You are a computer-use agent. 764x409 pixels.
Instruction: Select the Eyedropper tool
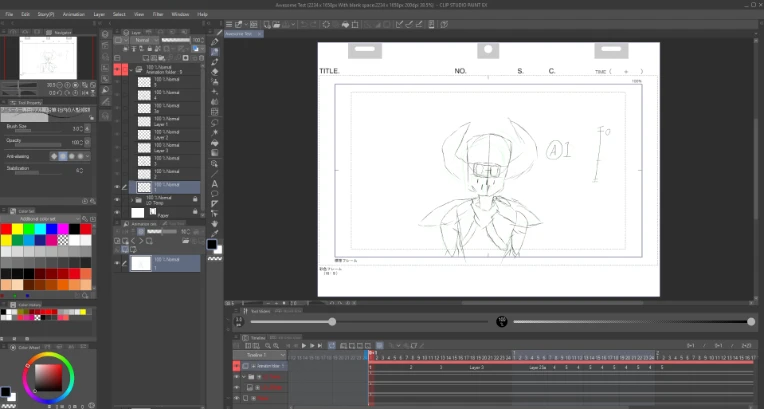click(x=215, y=233)
